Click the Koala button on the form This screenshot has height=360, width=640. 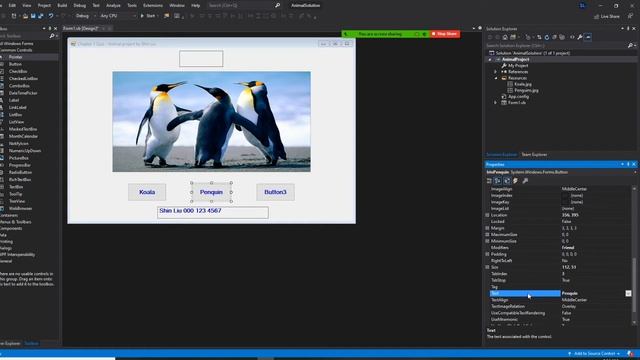click(x=147, y=192)
